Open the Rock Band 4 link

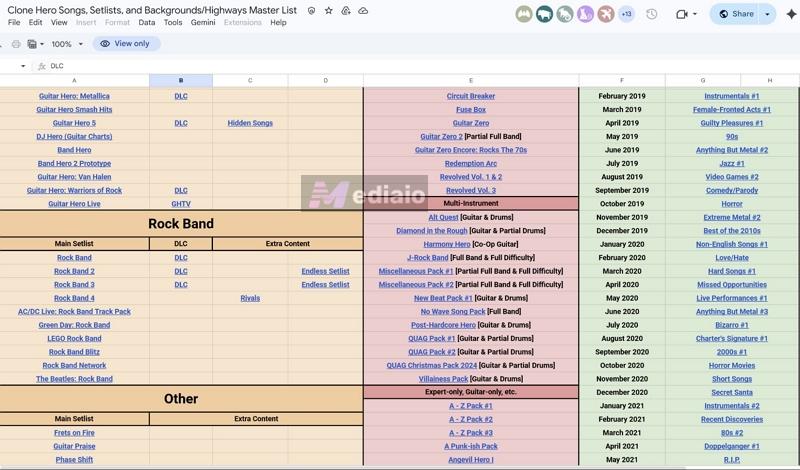point(74,298)
